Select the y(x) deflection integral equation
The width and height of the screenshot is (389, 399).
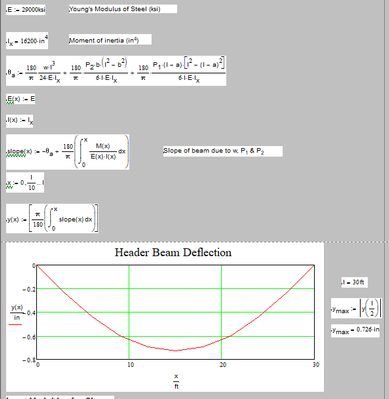[52, 218]
